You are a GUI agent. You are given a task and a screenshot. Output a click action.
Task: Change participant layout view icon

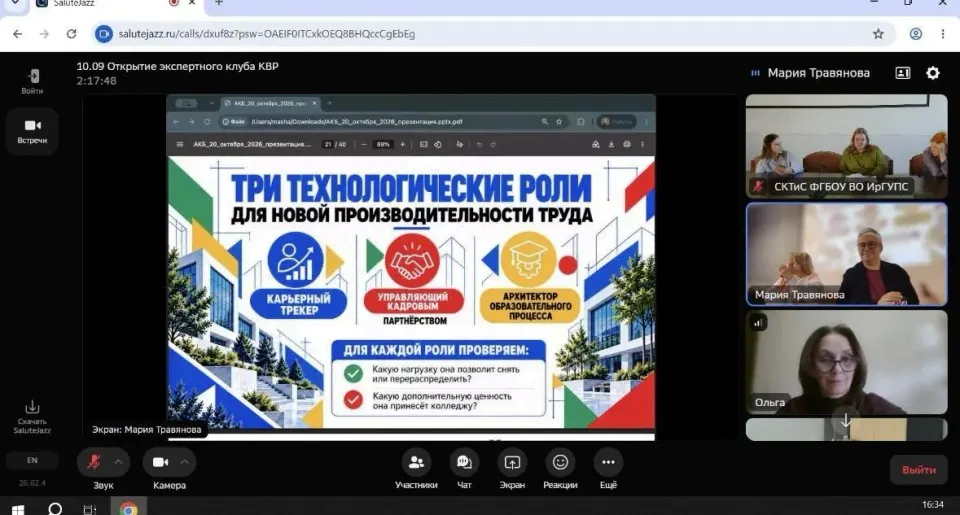pyautogui.click(x=902, y=73)
